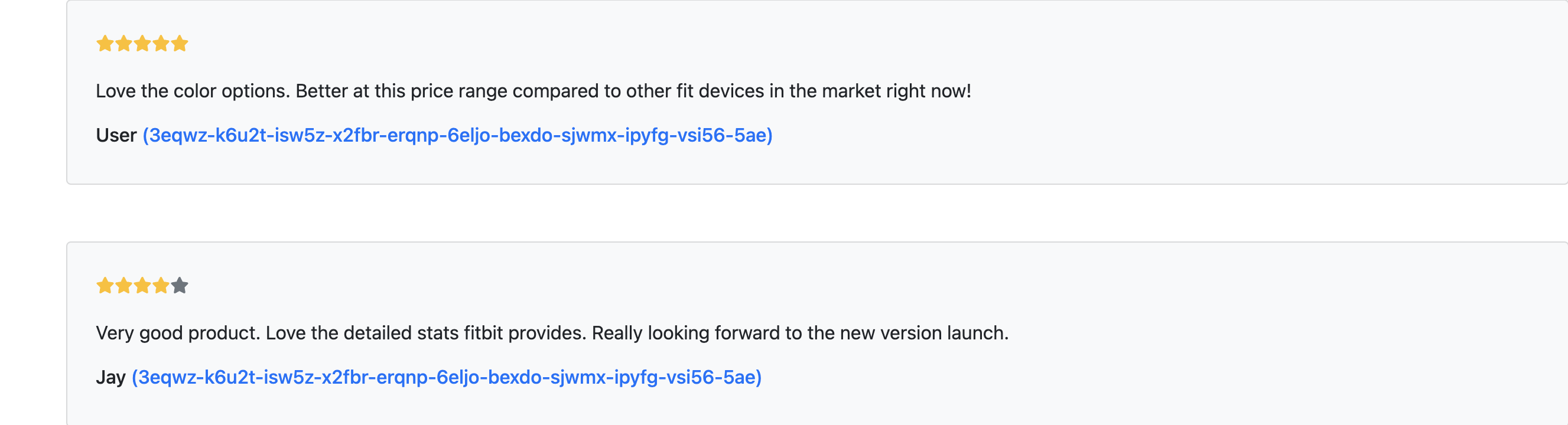The height and width of the screenshot is (425, 1568).
Task: Click the reviewer name "User"
Action: 116,135
